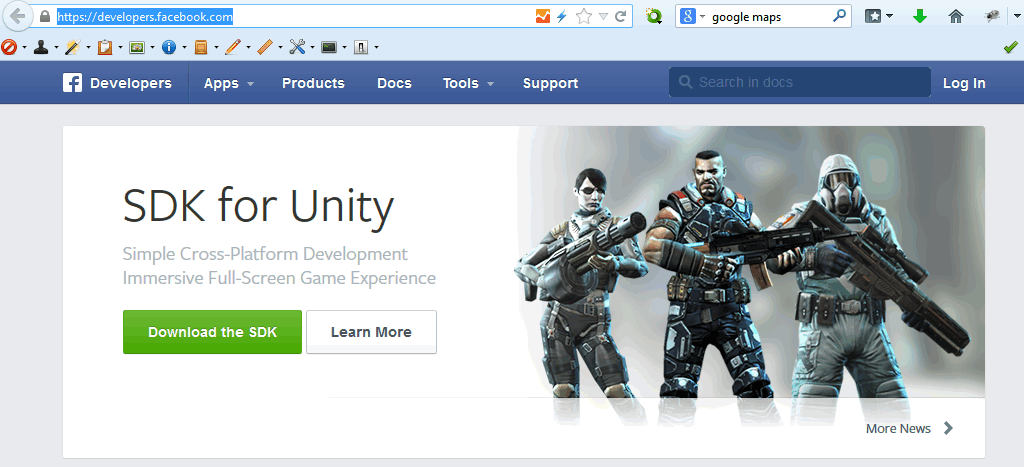Open downloads with the green arrow
Image resolution: width=1024 pixels, height=467 pixels.
pos(920,17)
